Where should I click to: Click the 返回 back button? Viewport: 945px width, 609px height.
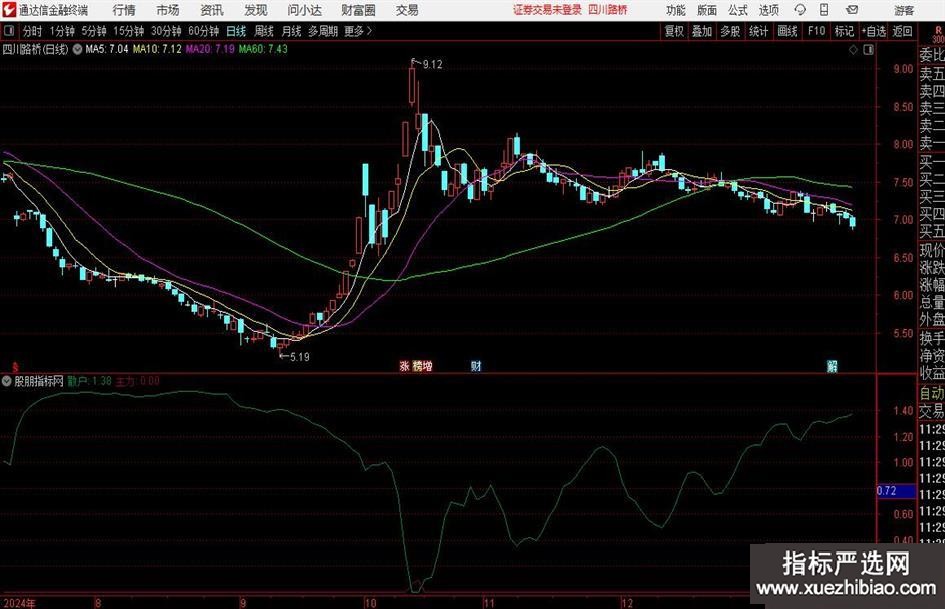[x=902, y=31]
